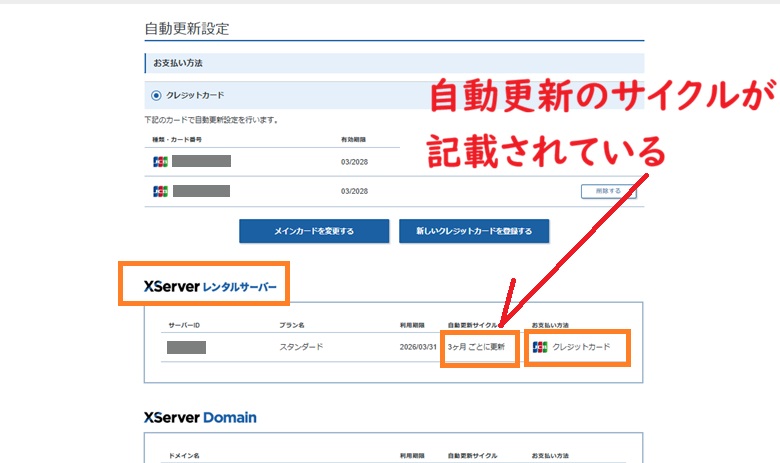Click the スタンダード plan name
Viewport: 780px width, 463px height.
(x=301, y=347)
